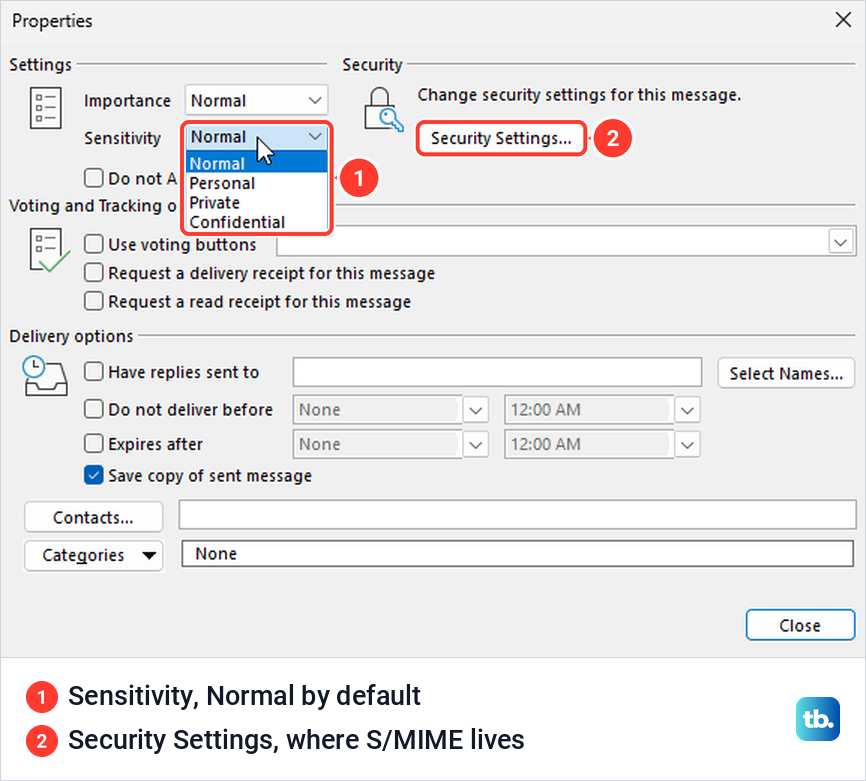Enable Use voting buttons checkbox

coord(93,244)
